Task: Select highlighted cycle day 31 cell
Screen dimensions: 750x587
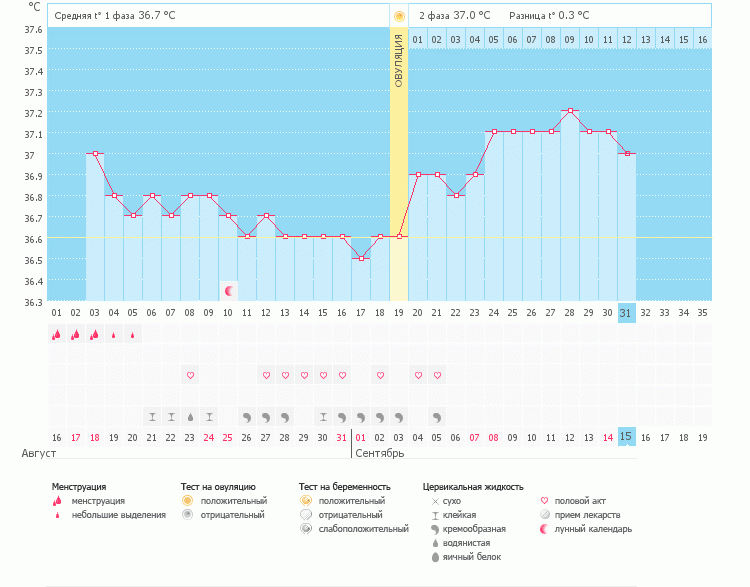Action: [626, 312]
